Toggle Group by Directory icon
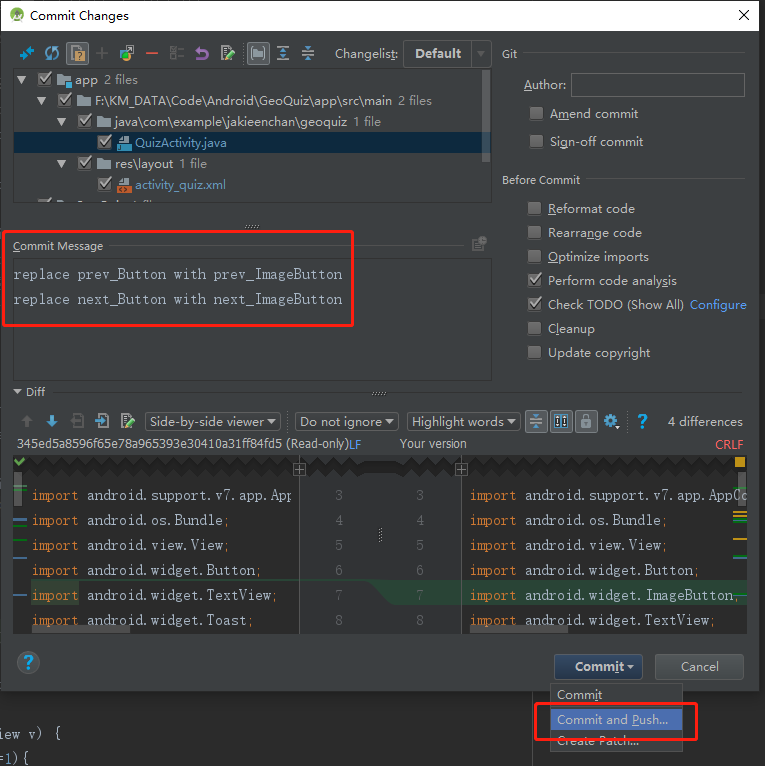The height and width of the screenshot is (766, 765). coord(258,53)
